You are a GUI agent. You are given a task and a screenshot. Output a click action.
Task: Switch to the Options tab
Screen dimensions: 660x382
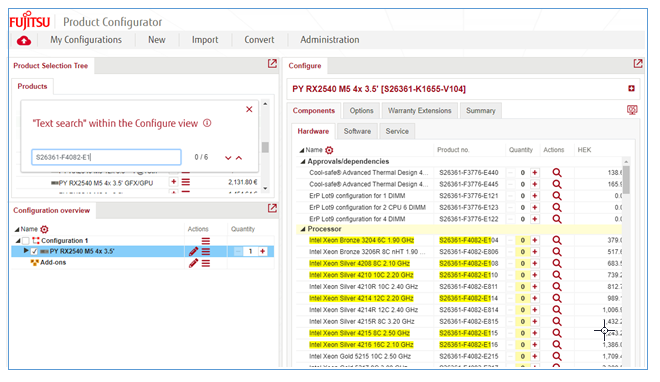[x=361, y=111]
